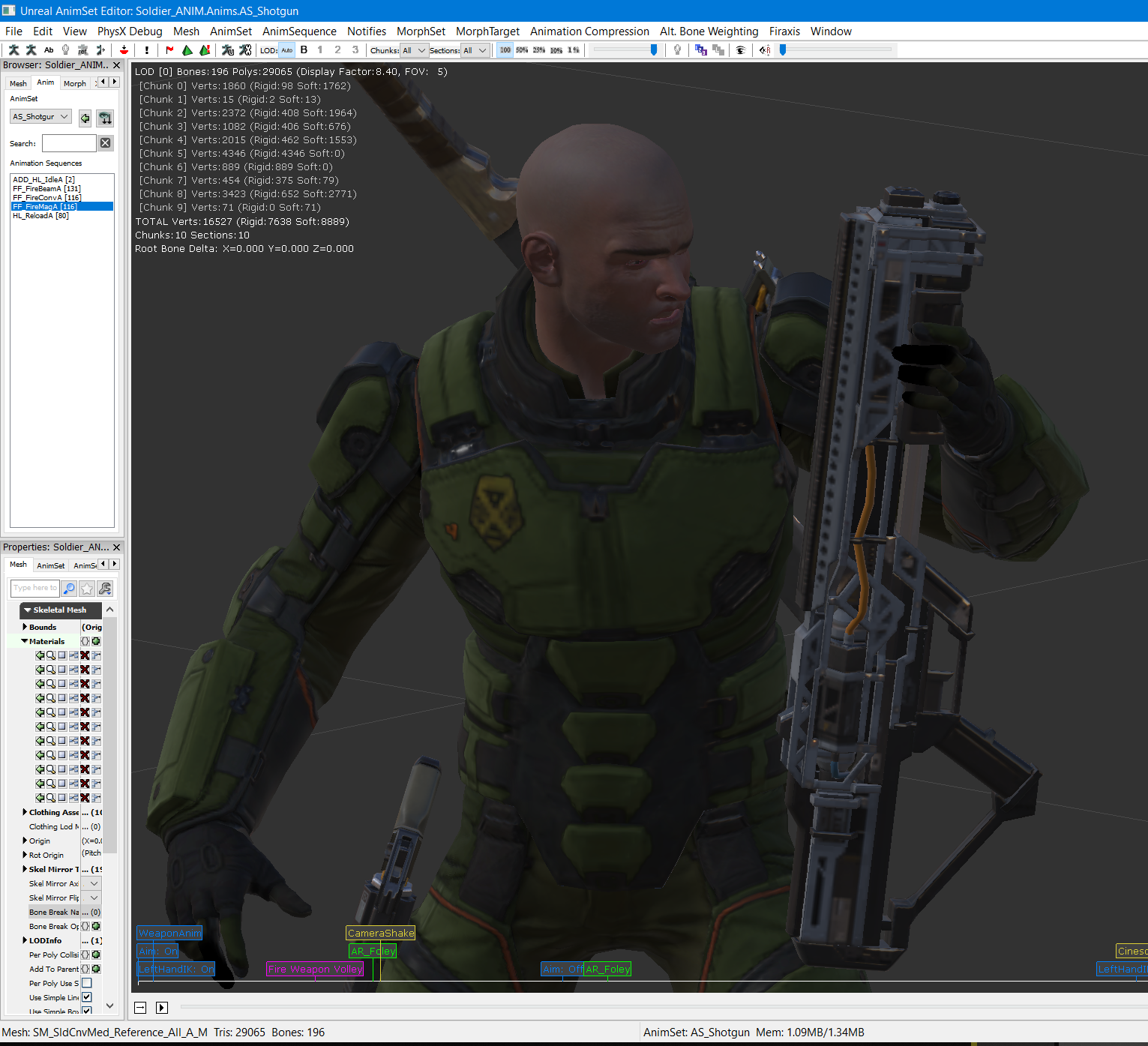The image size is (1148, 1046).
Task: Toggle the LOD Auto button
Action: pyautogui.click(x=286, y=50)
